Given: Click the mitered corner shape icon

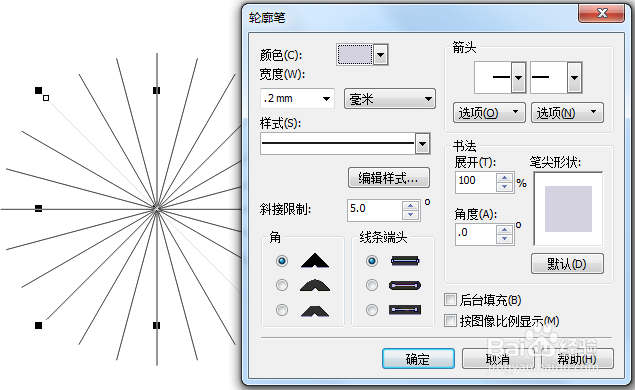Looking at the screenshot, I should pos(315,261).
